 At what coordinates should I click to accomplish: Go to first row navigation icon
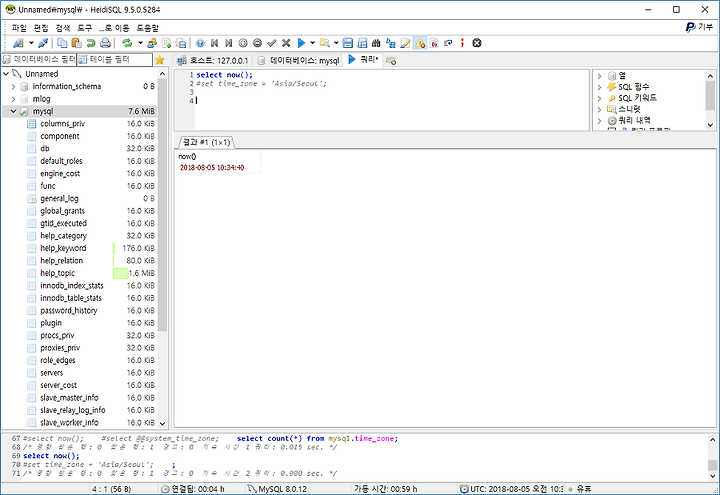click(214, 43)
